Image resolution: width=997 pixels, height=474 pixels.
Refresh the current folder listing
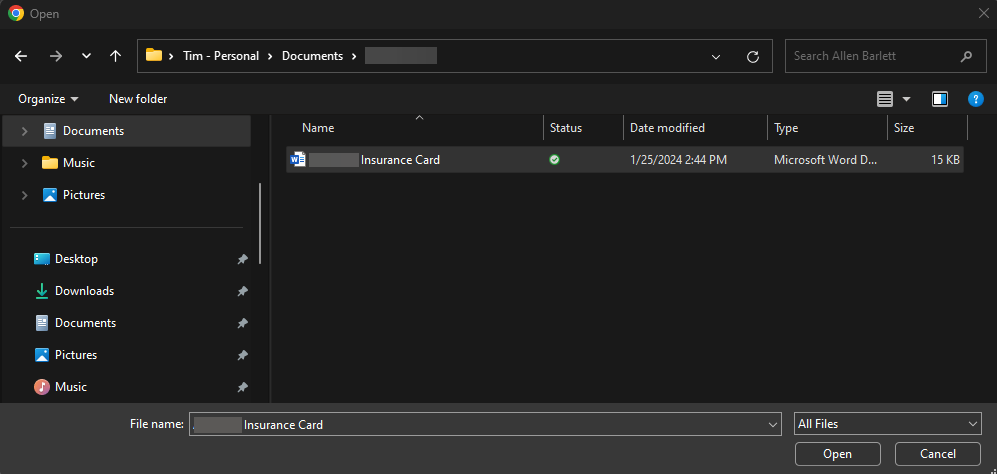(x=753, y=57)
